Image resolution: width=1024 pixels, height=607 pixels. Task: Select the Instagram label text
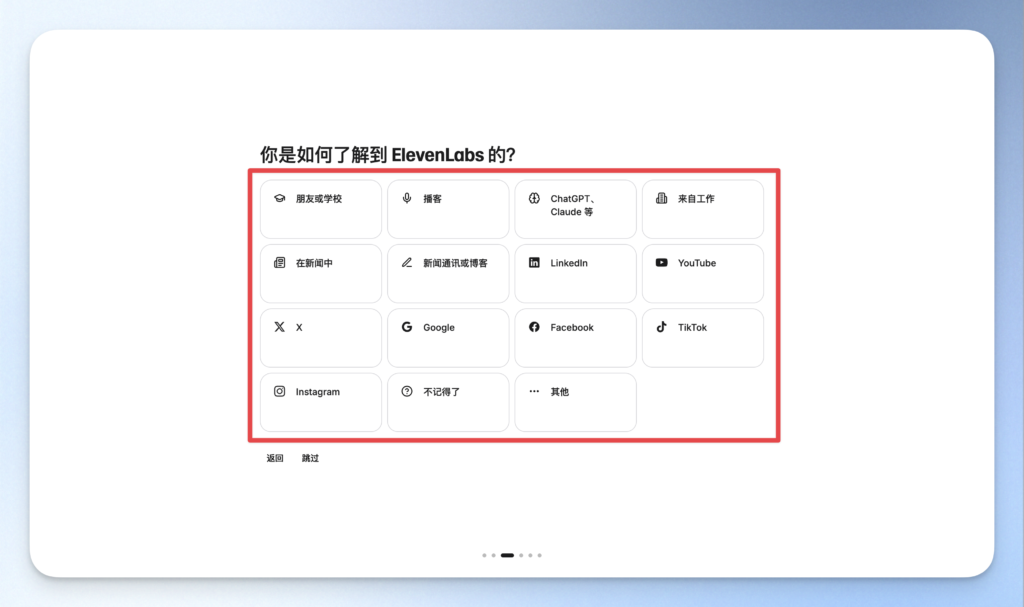[x=318, y=392]
